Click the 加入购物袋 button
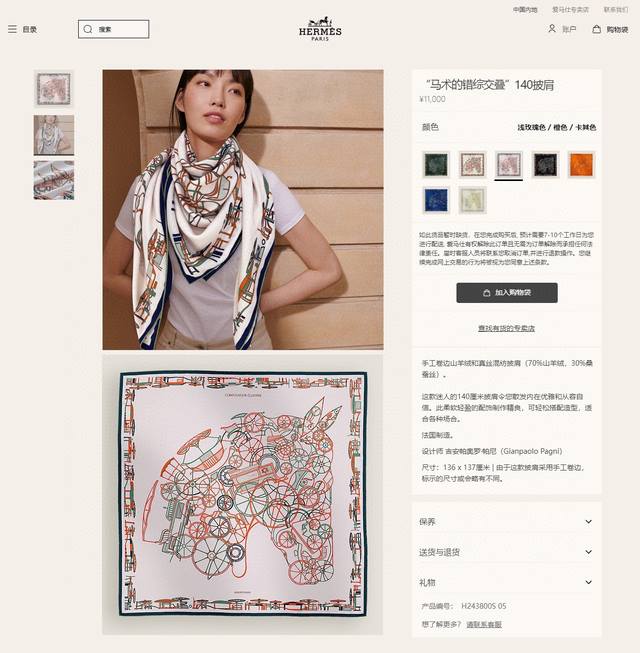640x653 pixels. coord(507,293)
